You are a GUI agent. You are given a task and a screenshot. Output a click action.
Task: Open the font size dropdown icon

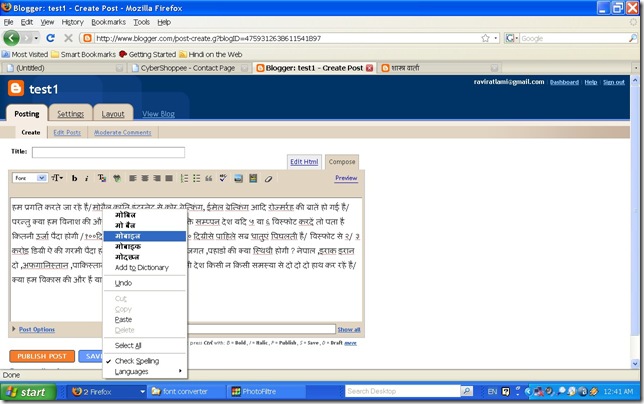pos(57,178)
